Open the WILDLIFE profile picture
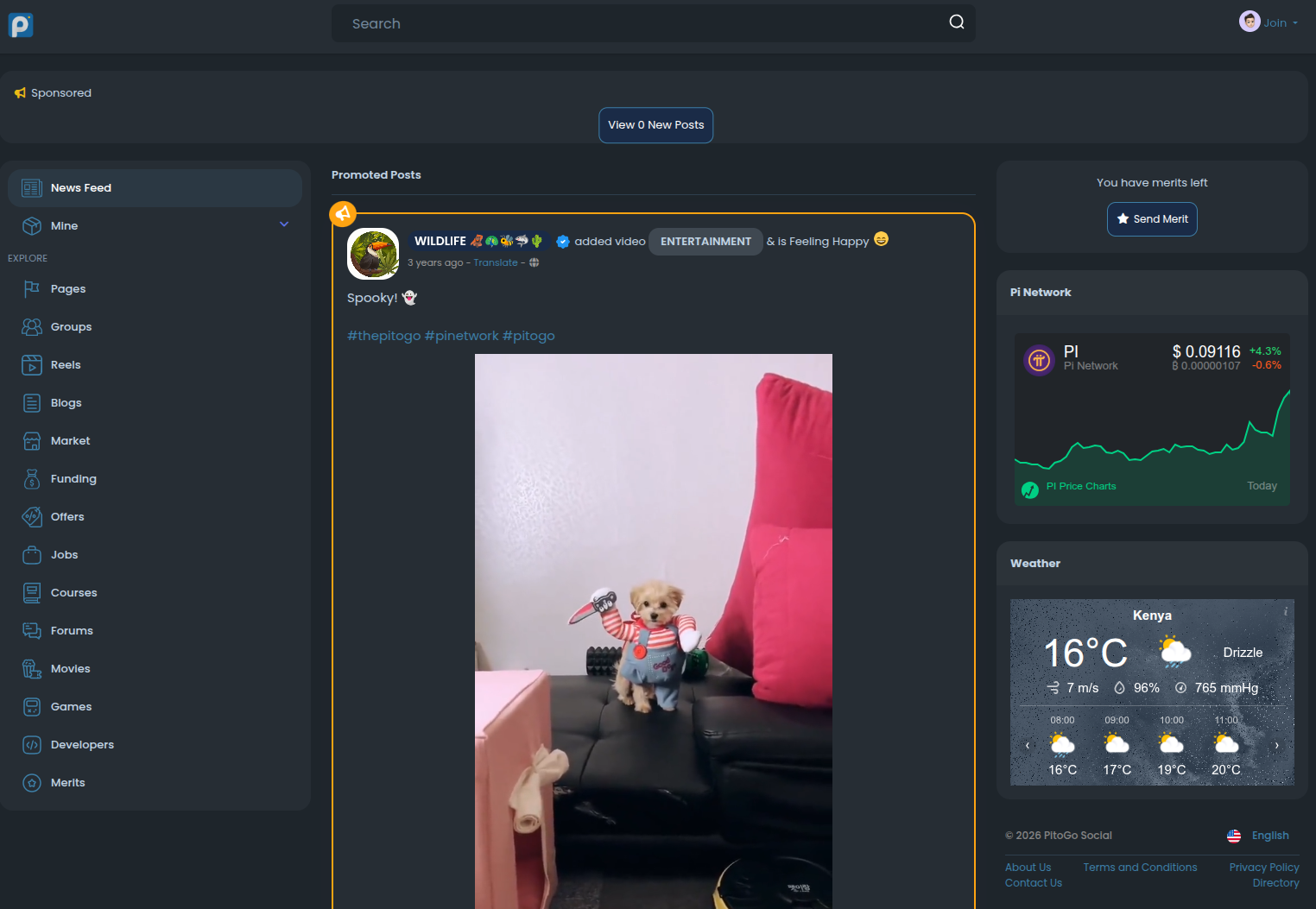Viewport: 1316px width, 909px height. point(373,254)
